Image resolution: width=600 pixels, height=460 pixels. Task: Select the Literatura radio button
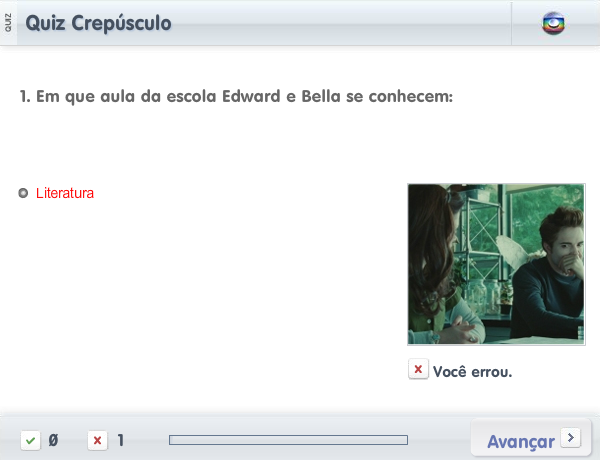[23, 193]
